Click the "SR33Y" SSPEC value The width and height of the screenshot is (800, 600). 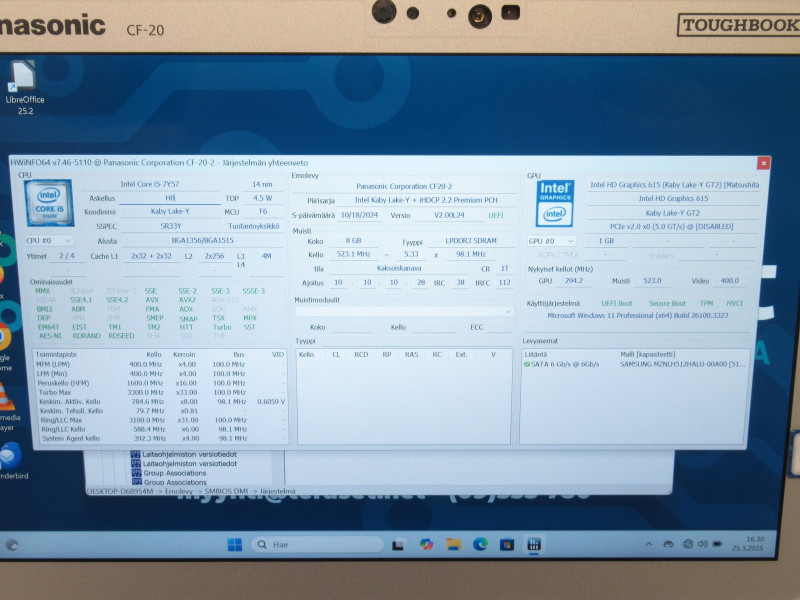coord(171,226)
